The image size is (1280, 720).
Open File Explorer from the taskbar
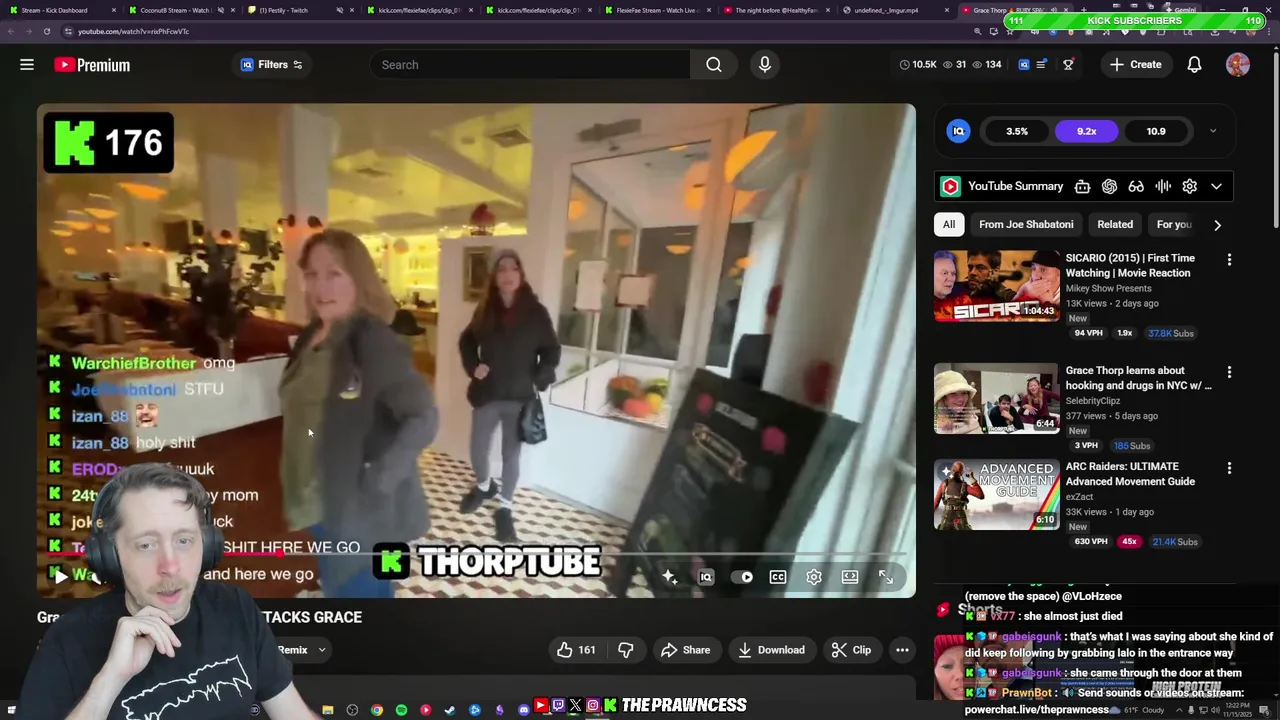click(x=327, y=710)
